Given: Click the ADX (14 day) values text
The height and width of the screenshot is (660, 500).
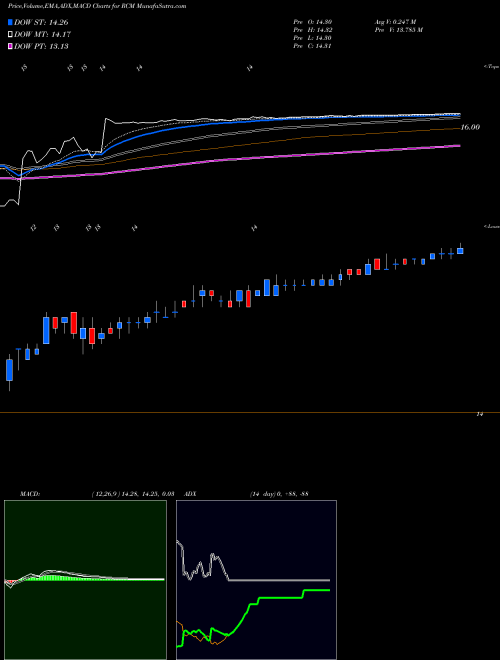Looking at the screenshot, I should (279, 494).
